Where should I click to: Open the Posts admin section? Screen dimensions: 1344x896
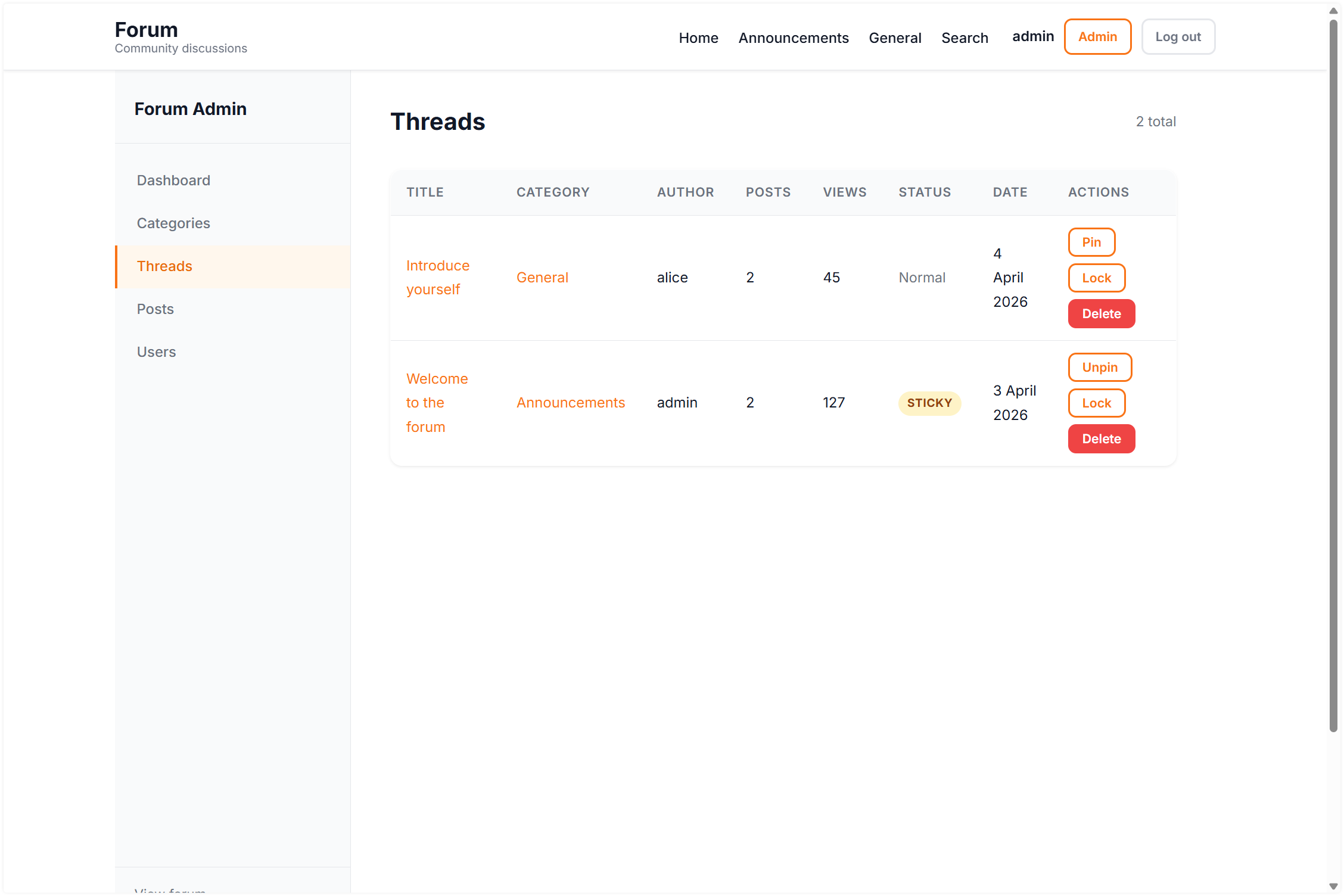pyautogui.click(x=155, y=309)
